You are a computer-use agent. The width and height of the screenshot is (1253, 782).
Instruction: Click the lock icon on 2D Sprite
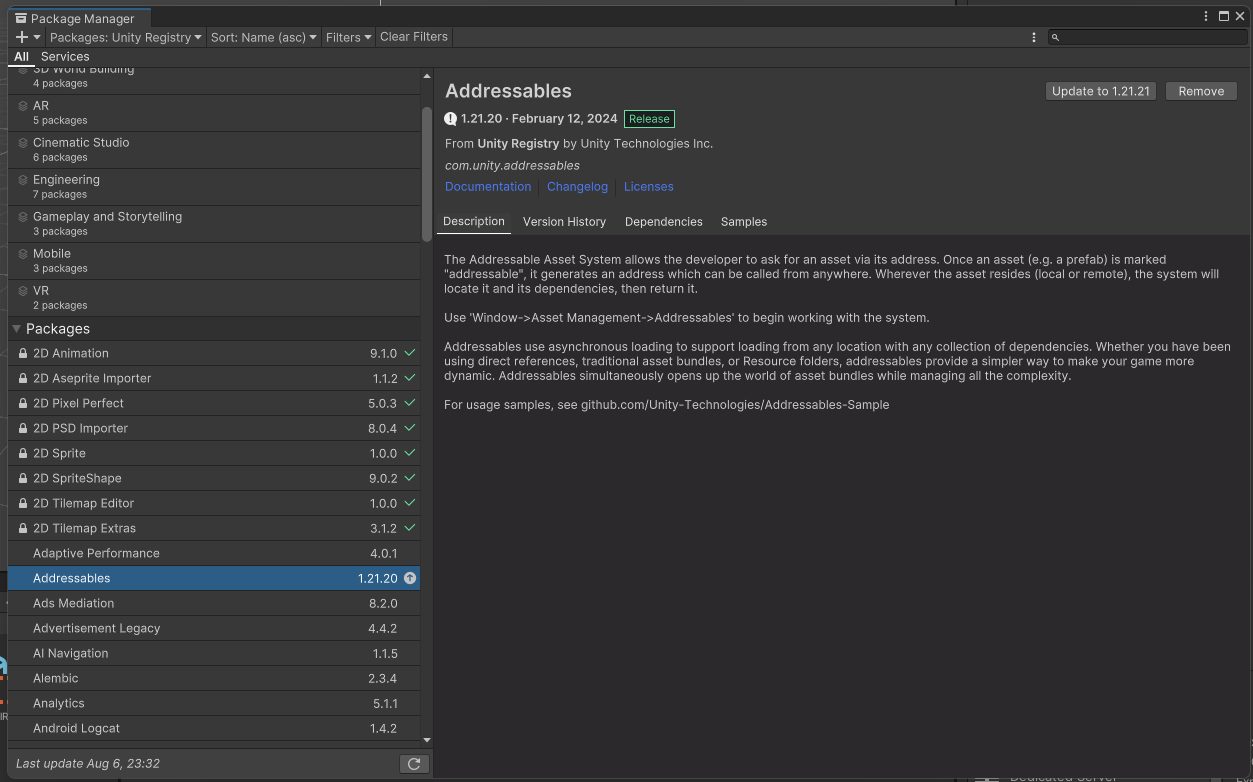point(23,453)
